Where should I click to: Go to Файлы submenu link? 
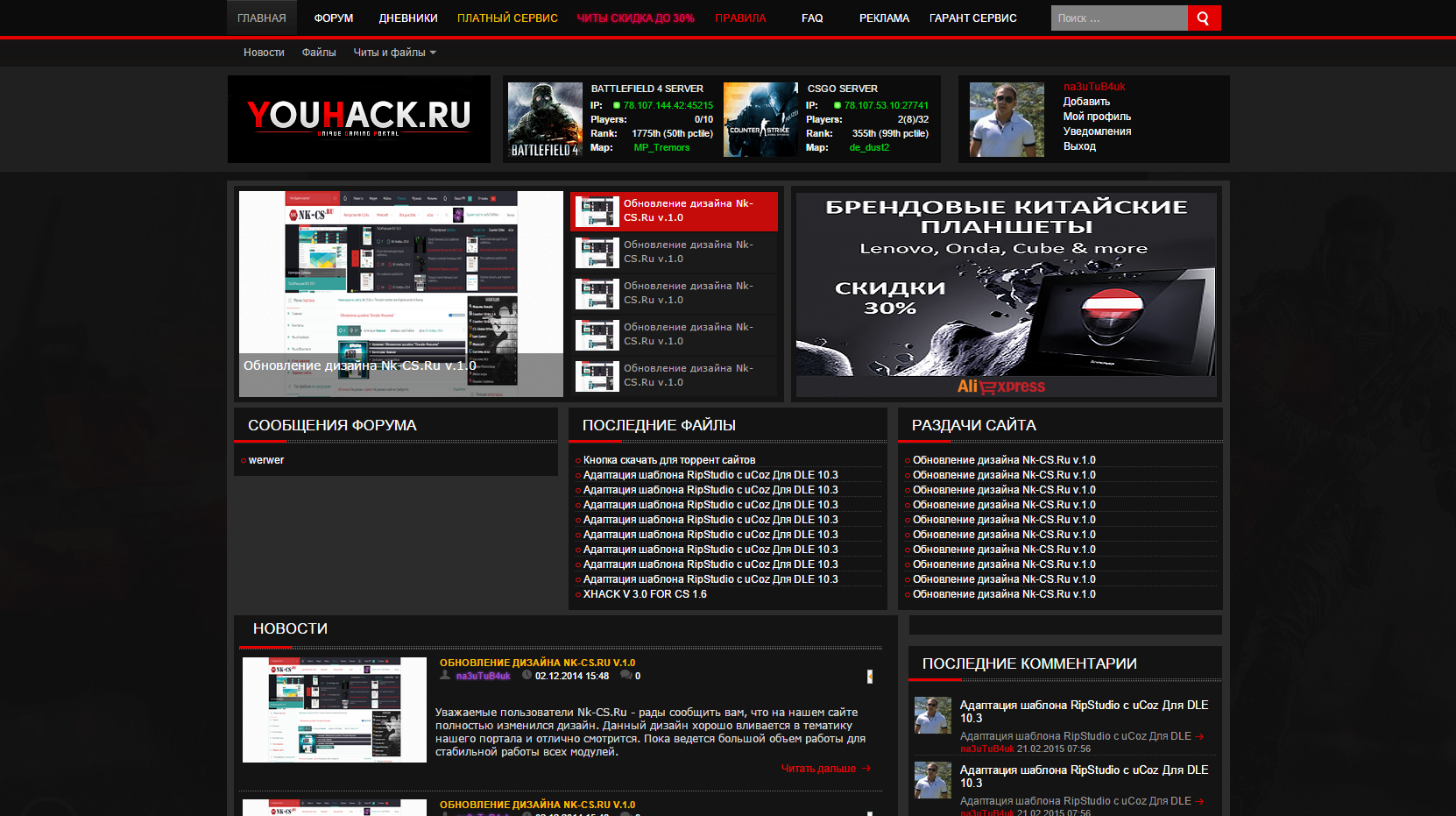319,53
